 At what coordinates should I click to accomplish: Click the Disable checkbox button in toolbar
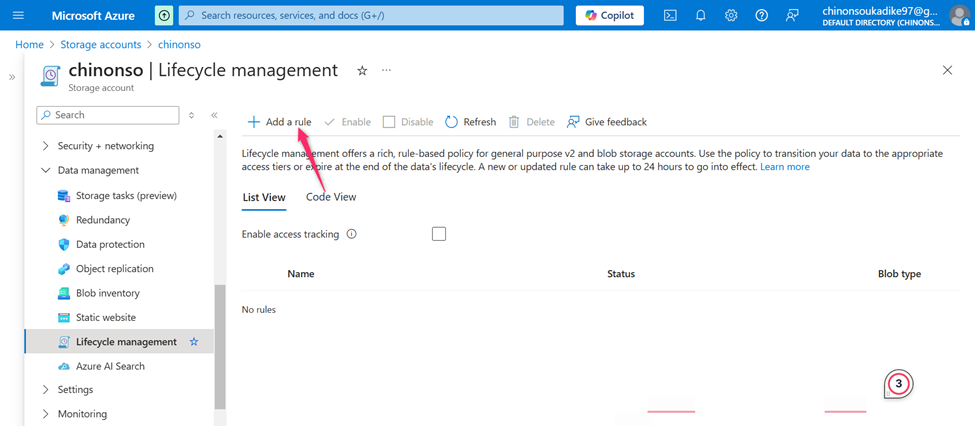click(x=408, y=122)
